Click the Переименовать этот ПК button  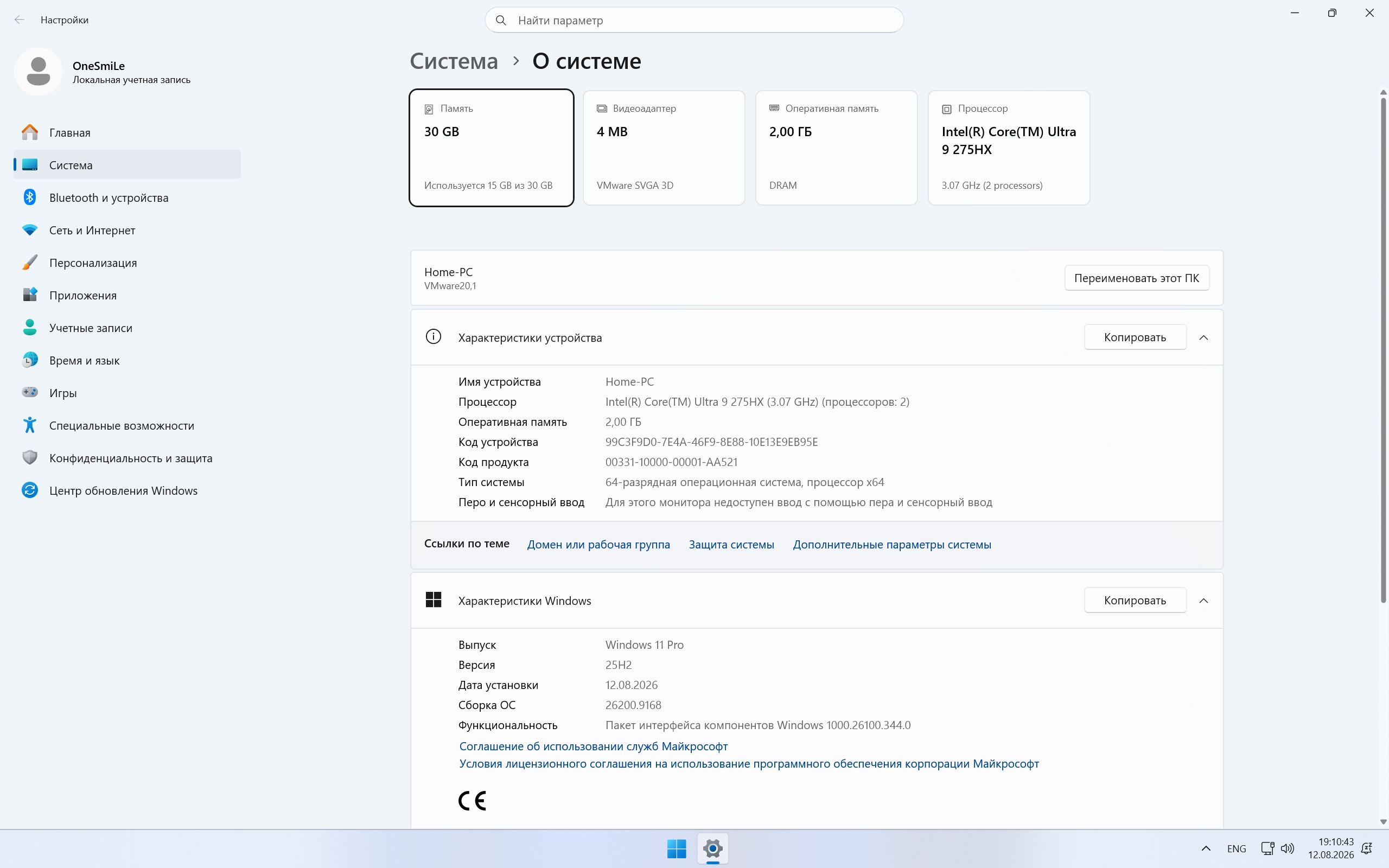[x=1137, y=278]
